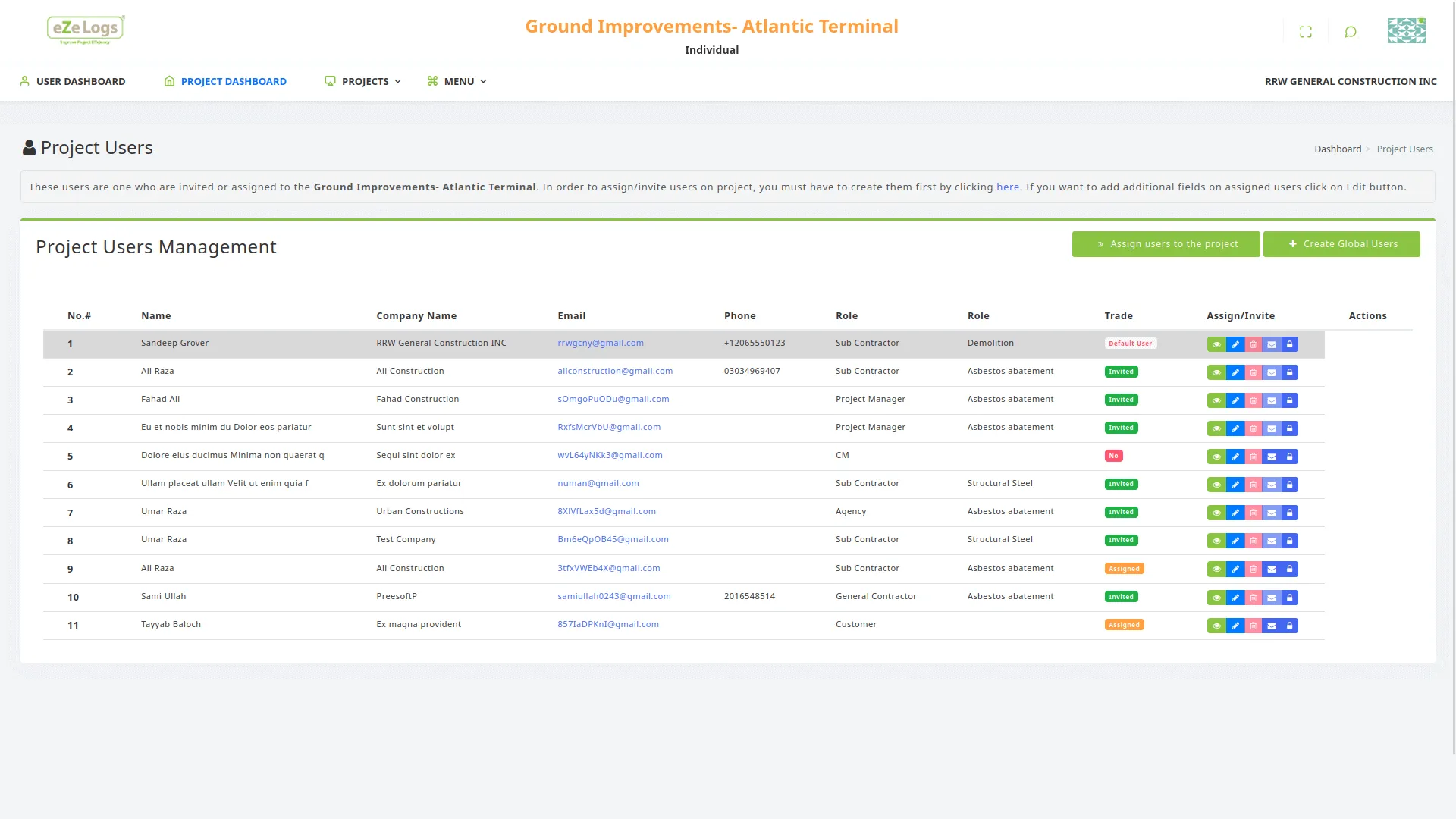Click view eye icon for row 6
This screenshot has height=819, width=1456.
pyautogui.click(x=1216, y=485)
